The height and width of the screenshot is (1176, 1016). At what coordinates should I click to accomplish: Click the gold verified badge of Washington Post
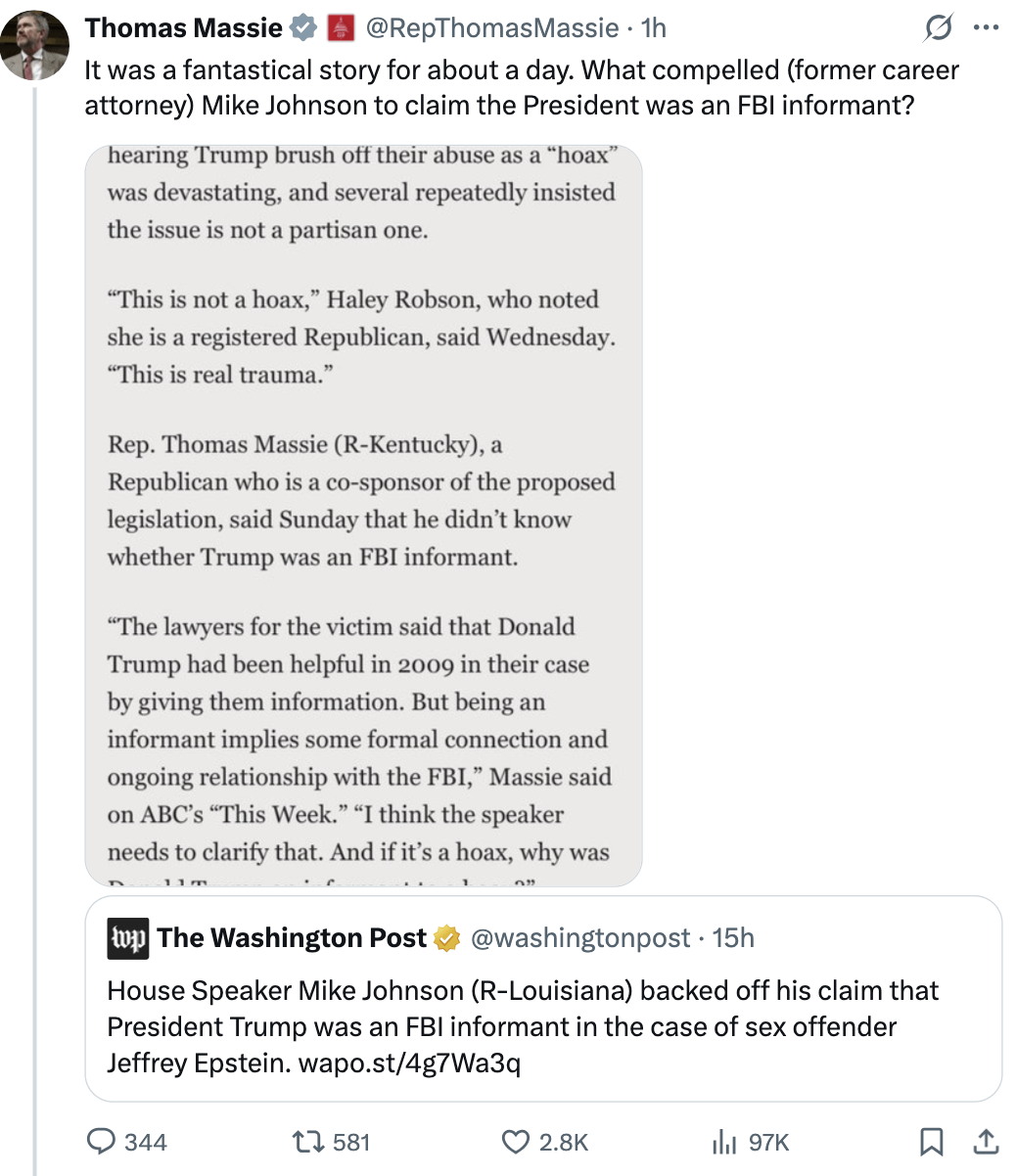(x=447, y=938)
